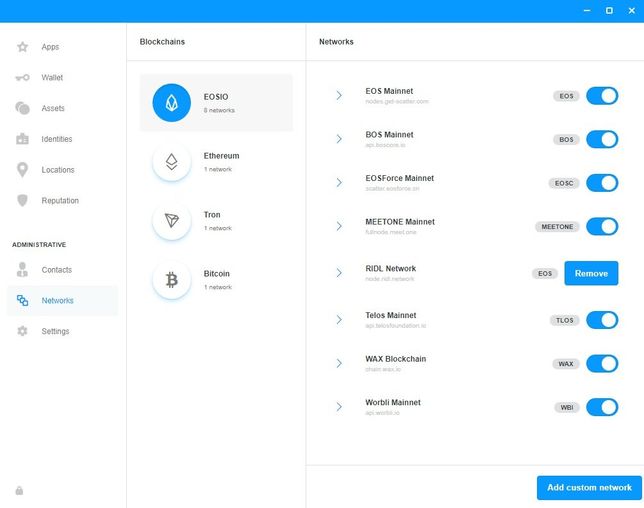
Task: Disable the EOS Mainnet toggle
Action: pyautogui.click(x=601, y=96)
